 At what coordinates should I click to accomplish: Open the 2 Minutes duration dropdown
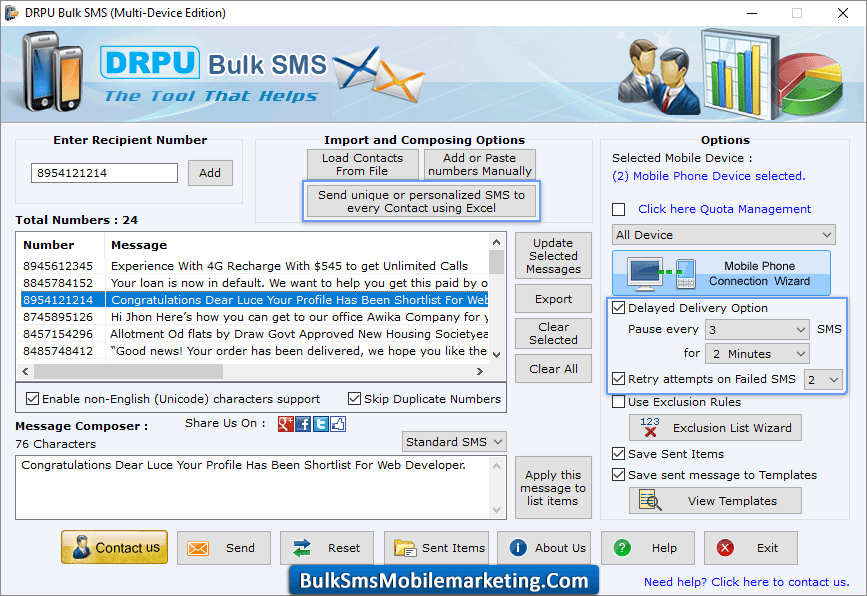coord(757,354)
